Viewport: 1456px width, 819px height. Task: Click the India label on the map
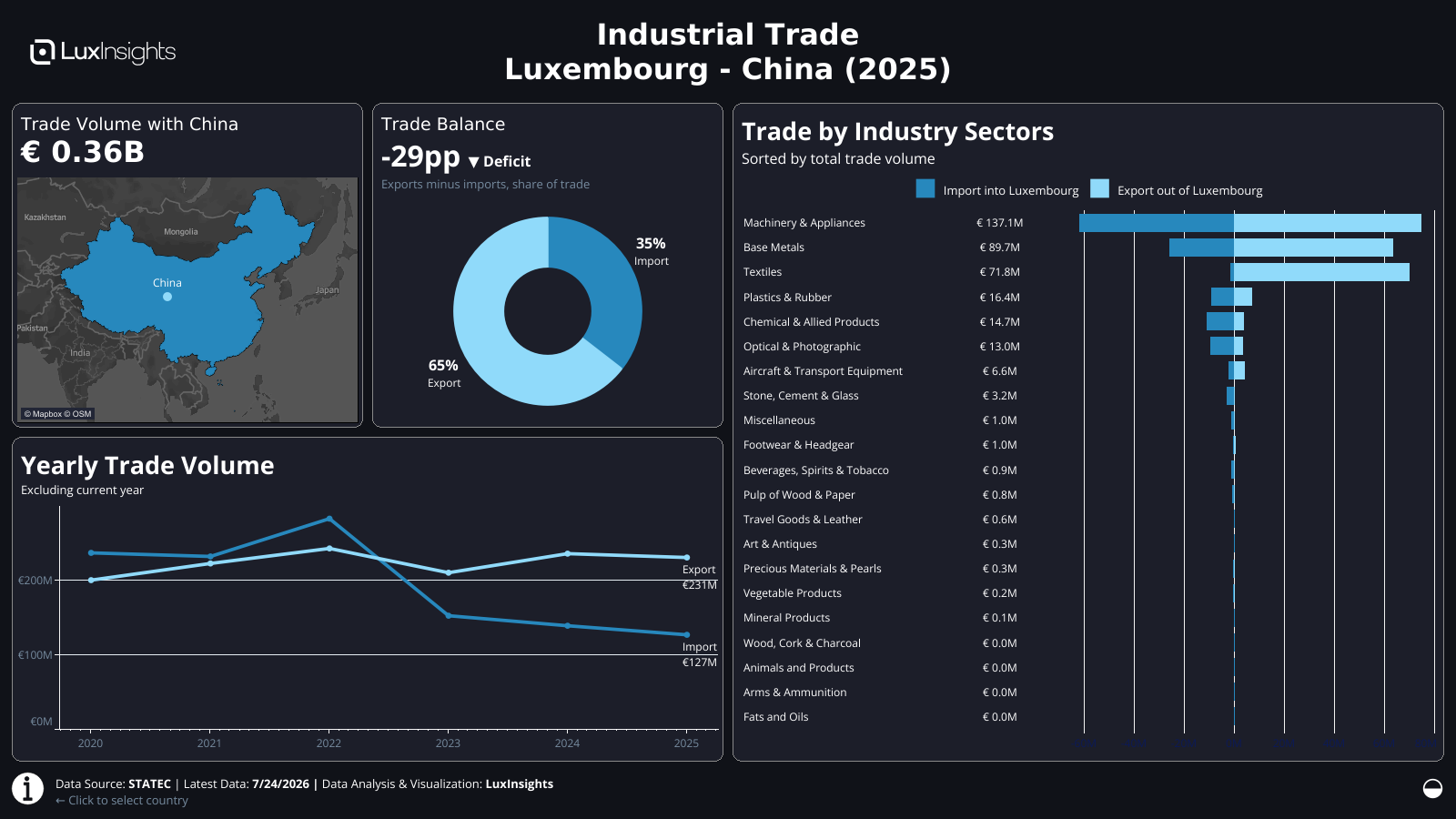click(x=80, y=353)
